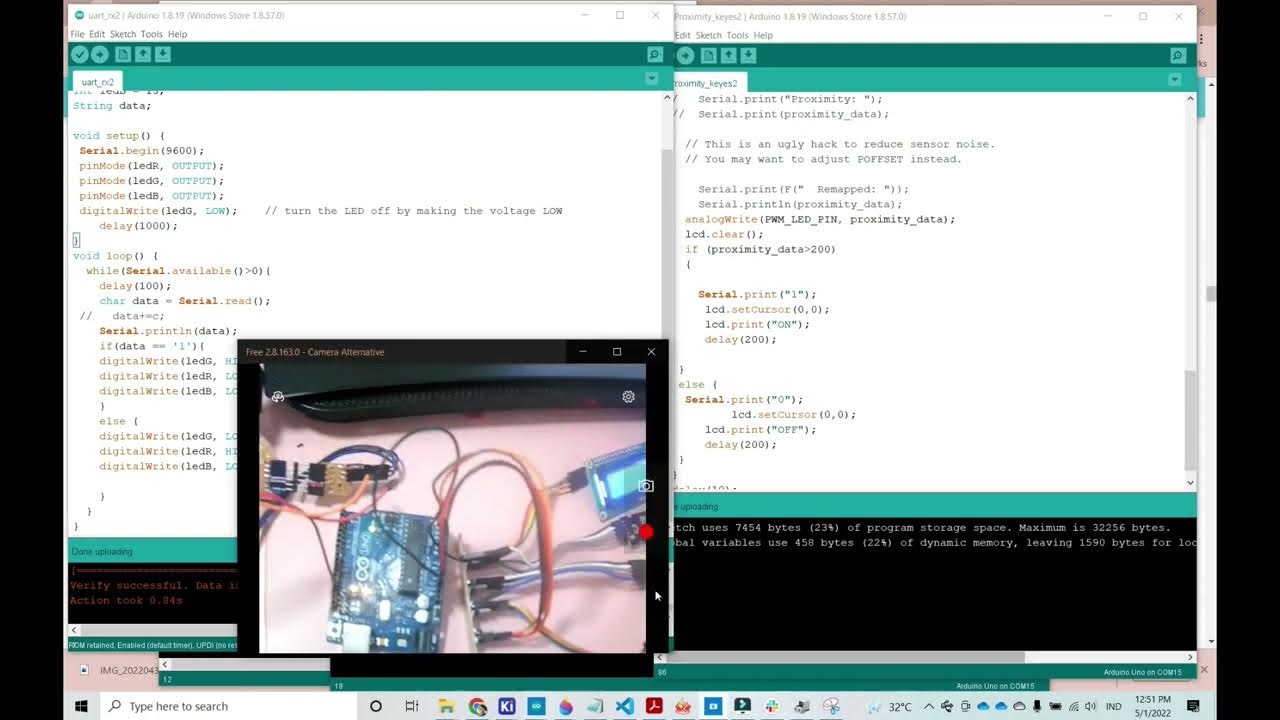1280x720 pixels.
Task: Click 'void setup() {' line in uart_rx2
Action: pos(119,136)
